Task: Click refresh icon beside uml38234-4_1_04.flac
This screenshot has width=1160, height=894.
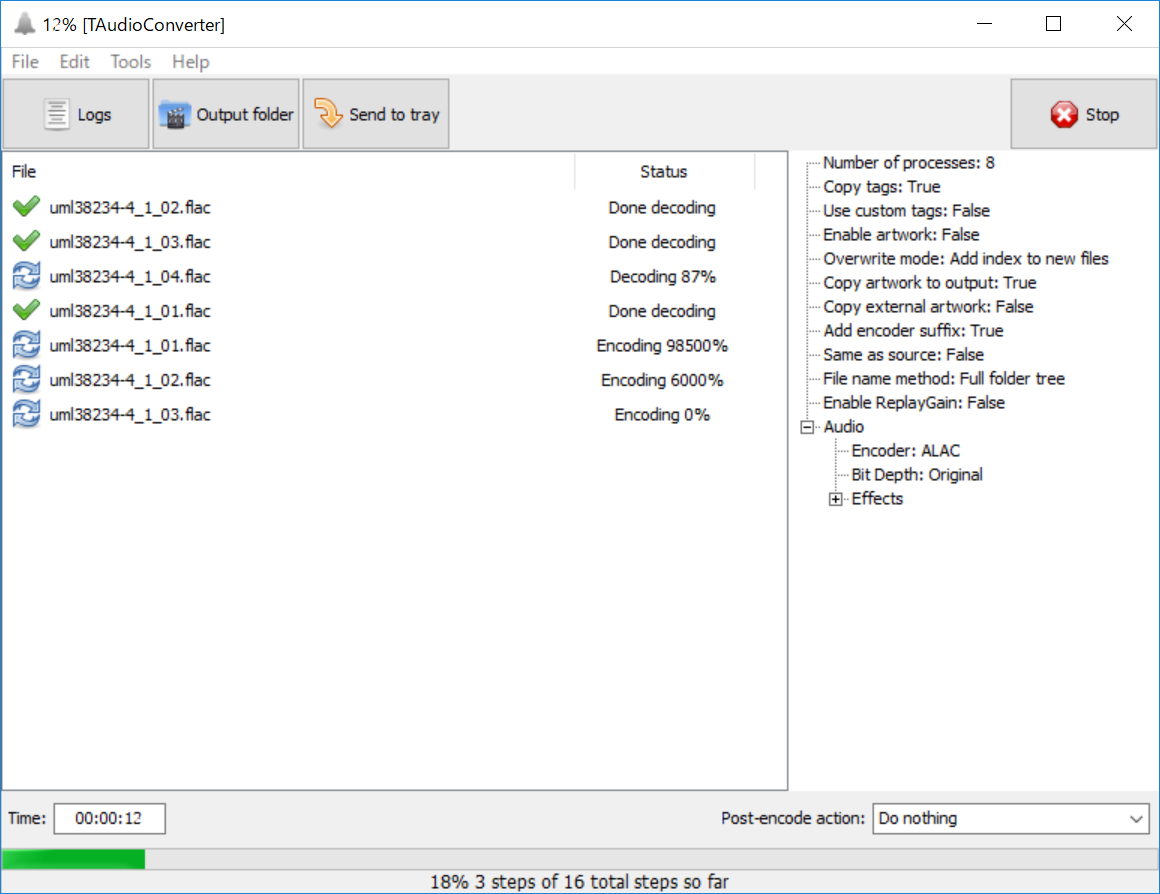Action: tap(26, 276)
